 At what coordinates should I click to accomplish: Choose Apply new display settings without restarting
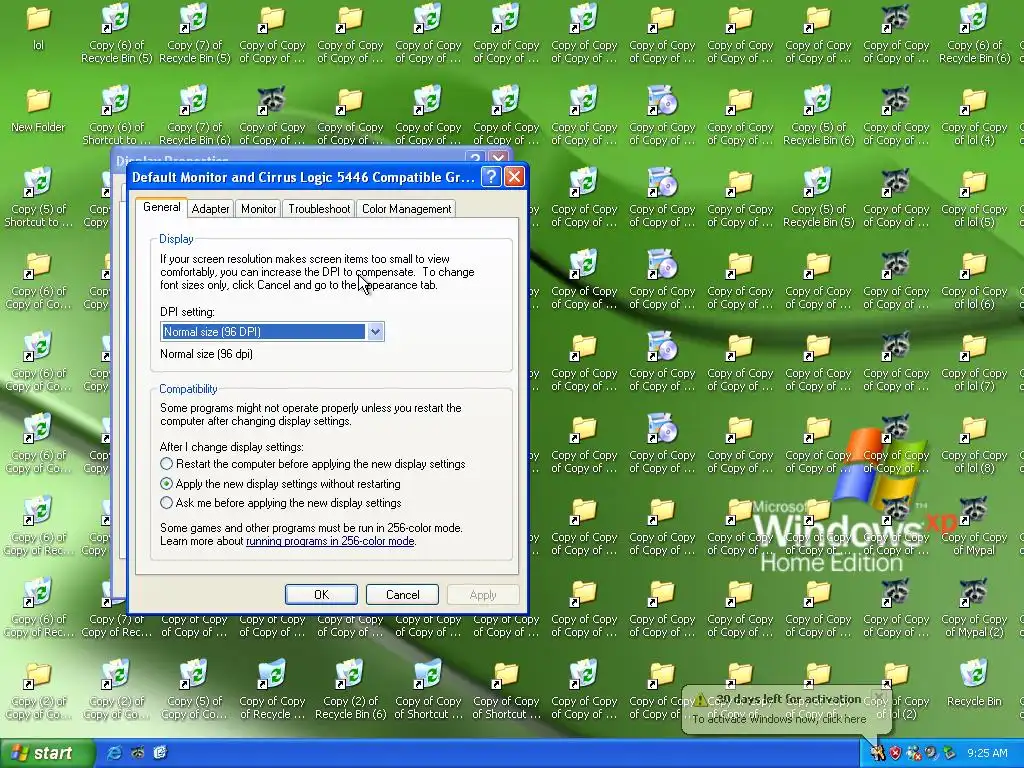click(x=280, y=484)
